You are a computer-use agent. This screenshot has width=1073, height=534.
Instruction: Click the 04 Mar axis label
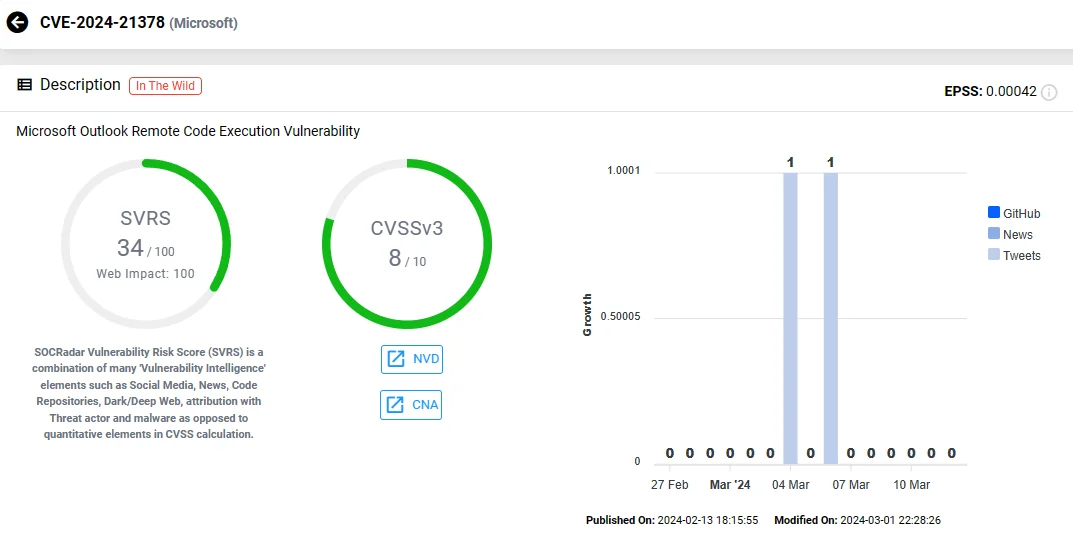coord(790,485)
